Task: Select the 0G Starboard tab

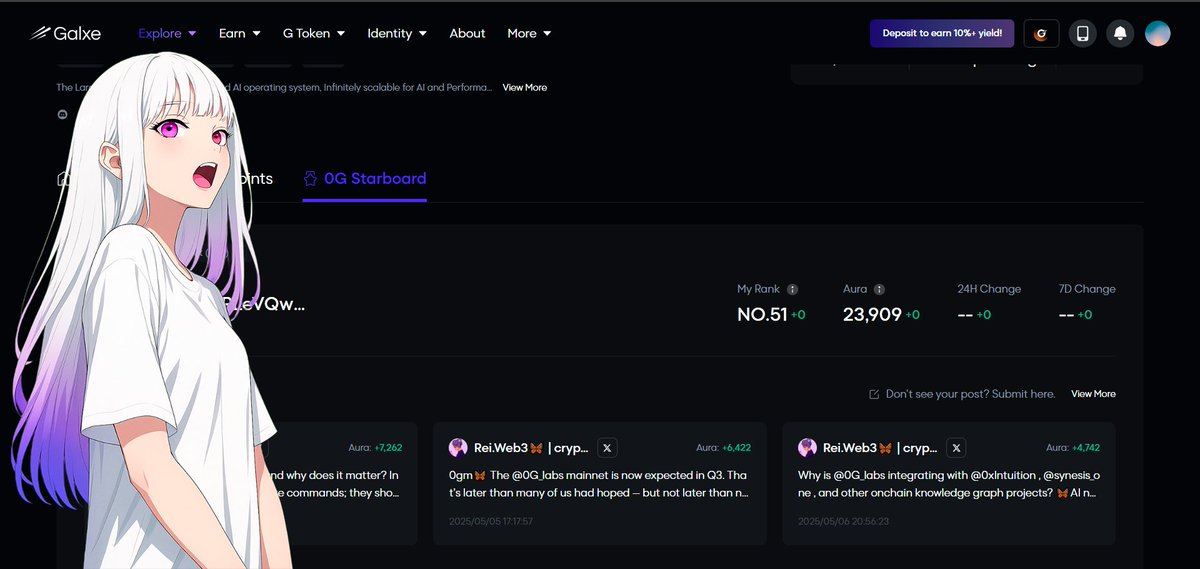Action: [365, 179]
